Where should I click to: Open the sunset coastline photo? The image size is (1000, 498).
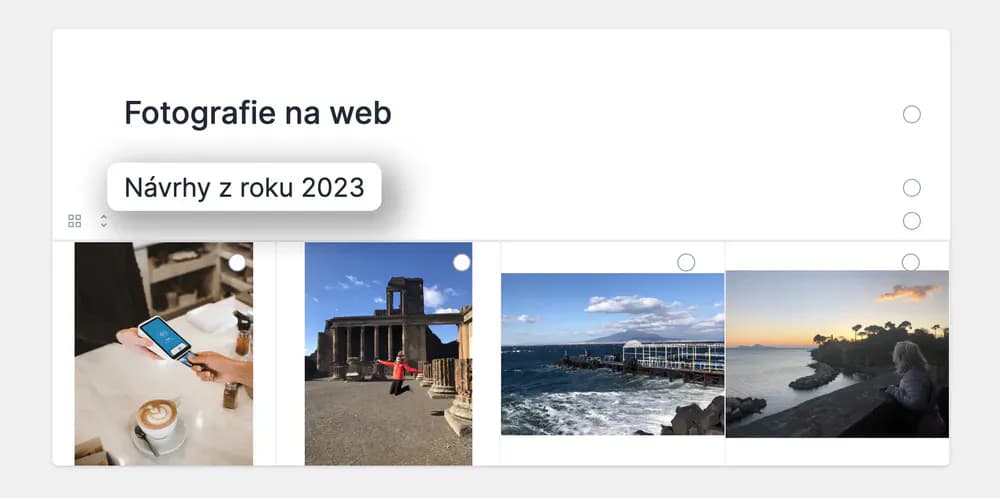(x=837, y=354)
